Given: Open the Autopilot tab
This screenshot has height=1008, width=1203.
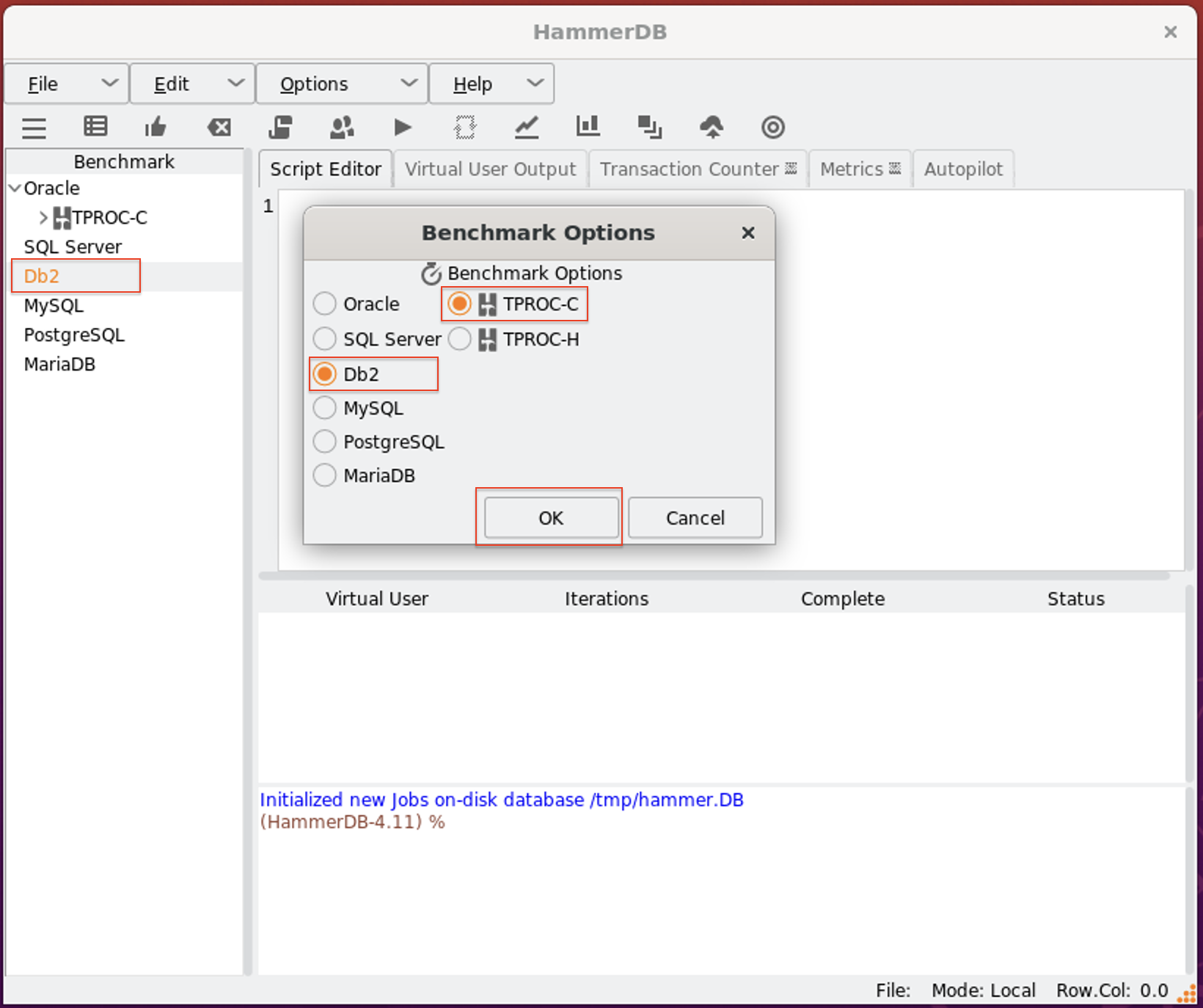Looking at the screenshot, I should [963, 169].
